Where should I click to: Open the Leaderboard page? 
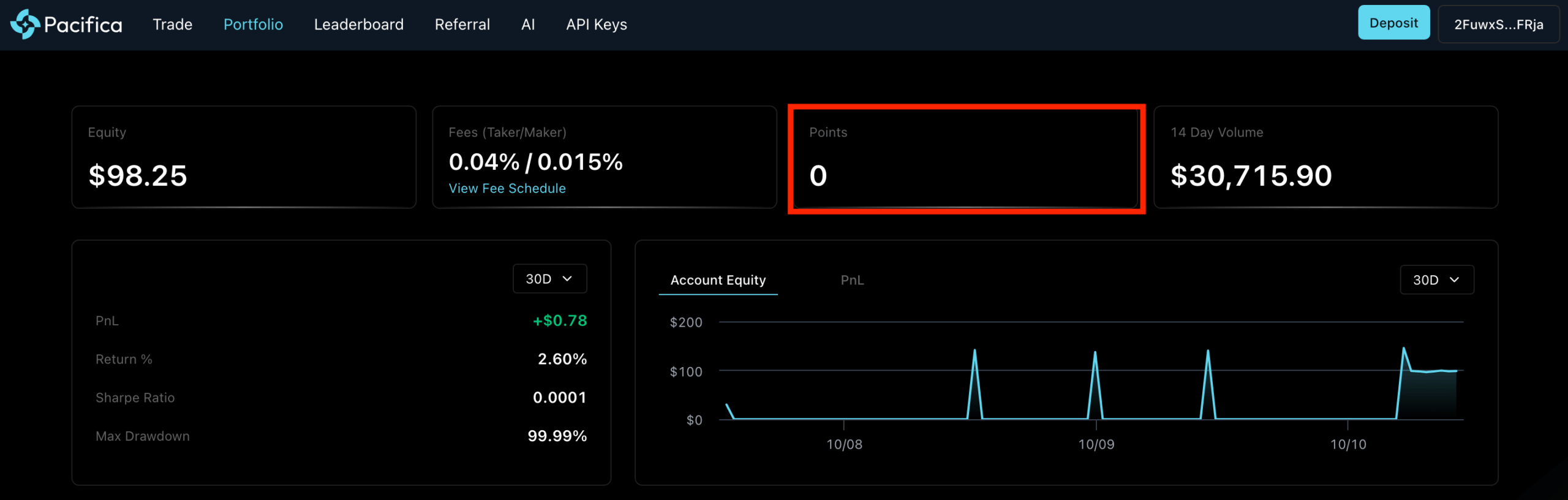(x=358, y=25)
